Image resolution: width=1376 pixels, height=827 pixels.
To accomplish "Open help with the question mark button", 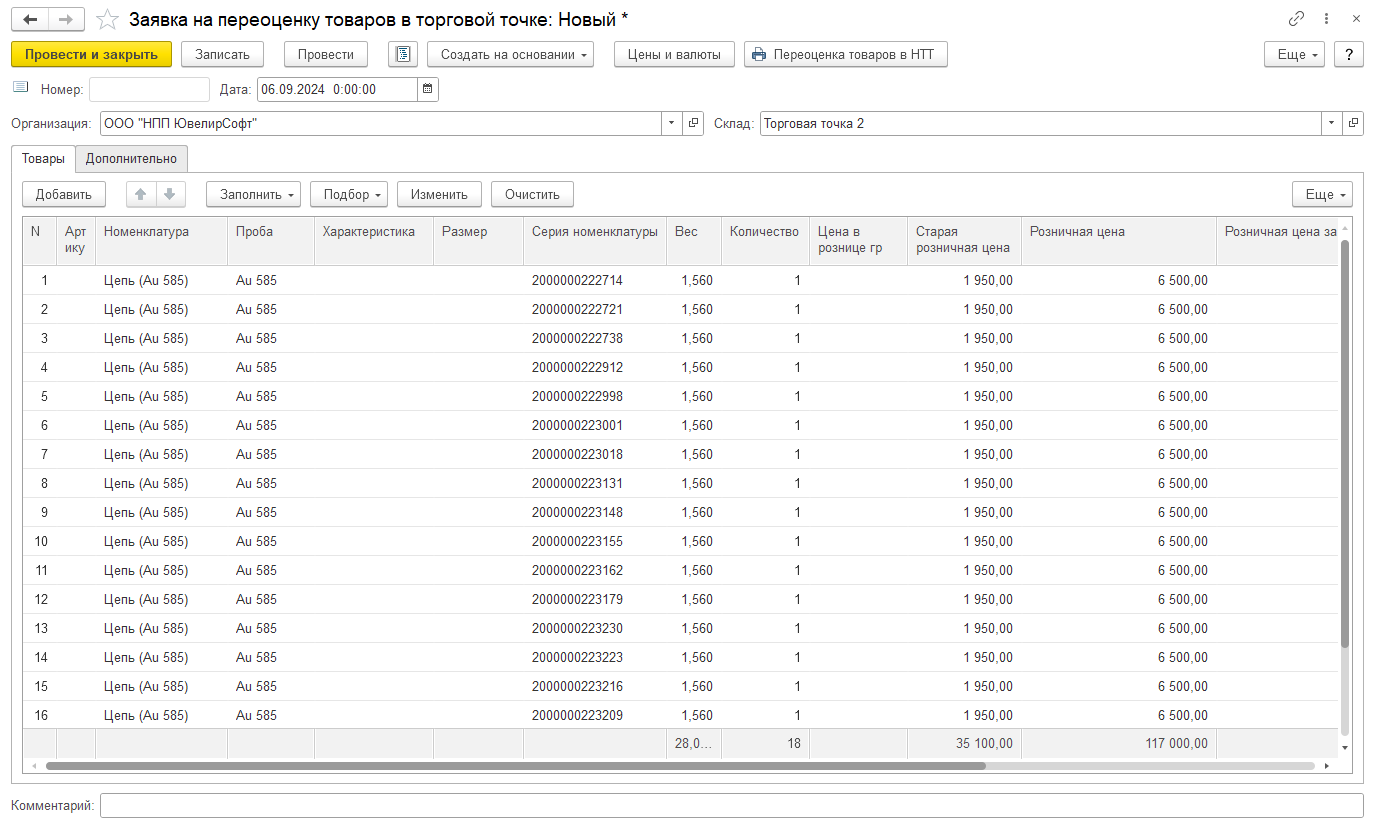I will [x=1349, y=54].
